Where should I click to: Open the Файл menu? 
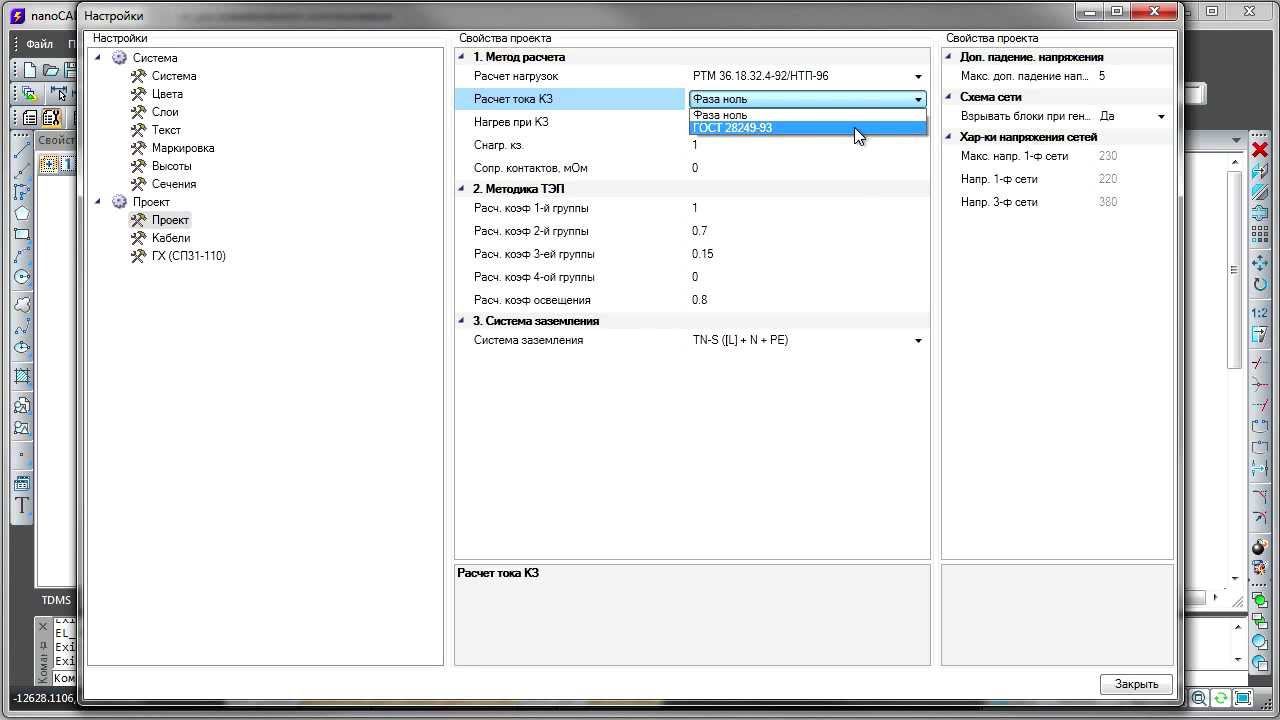(40, 44)
